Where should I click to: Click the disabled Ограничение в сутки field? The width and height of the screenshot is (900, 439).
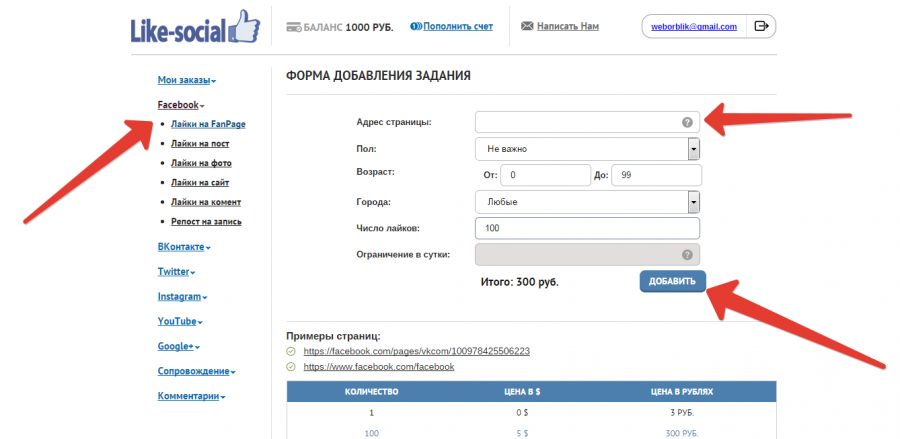click(x=588, y=255)
